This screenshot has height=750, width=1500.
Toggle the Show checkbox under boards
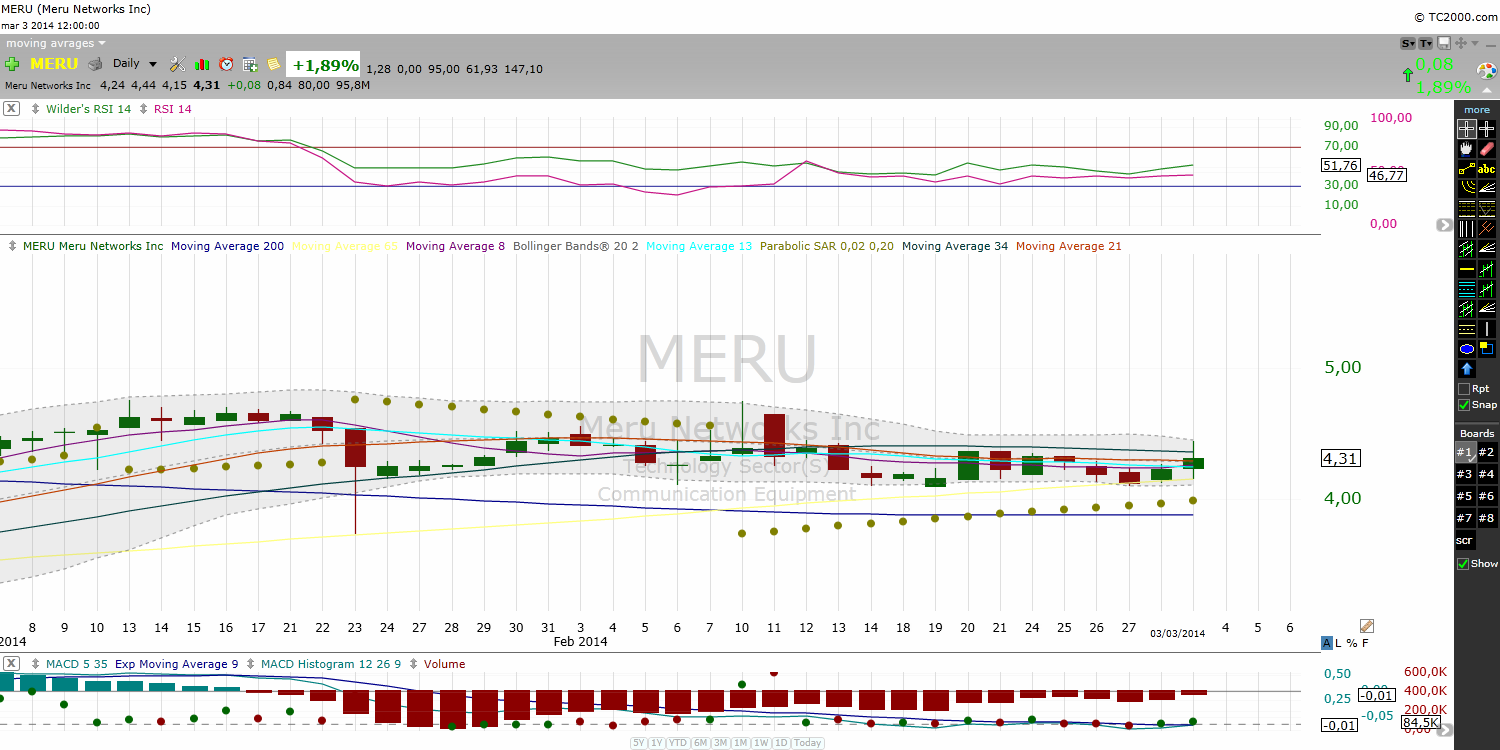(1464, 563)
